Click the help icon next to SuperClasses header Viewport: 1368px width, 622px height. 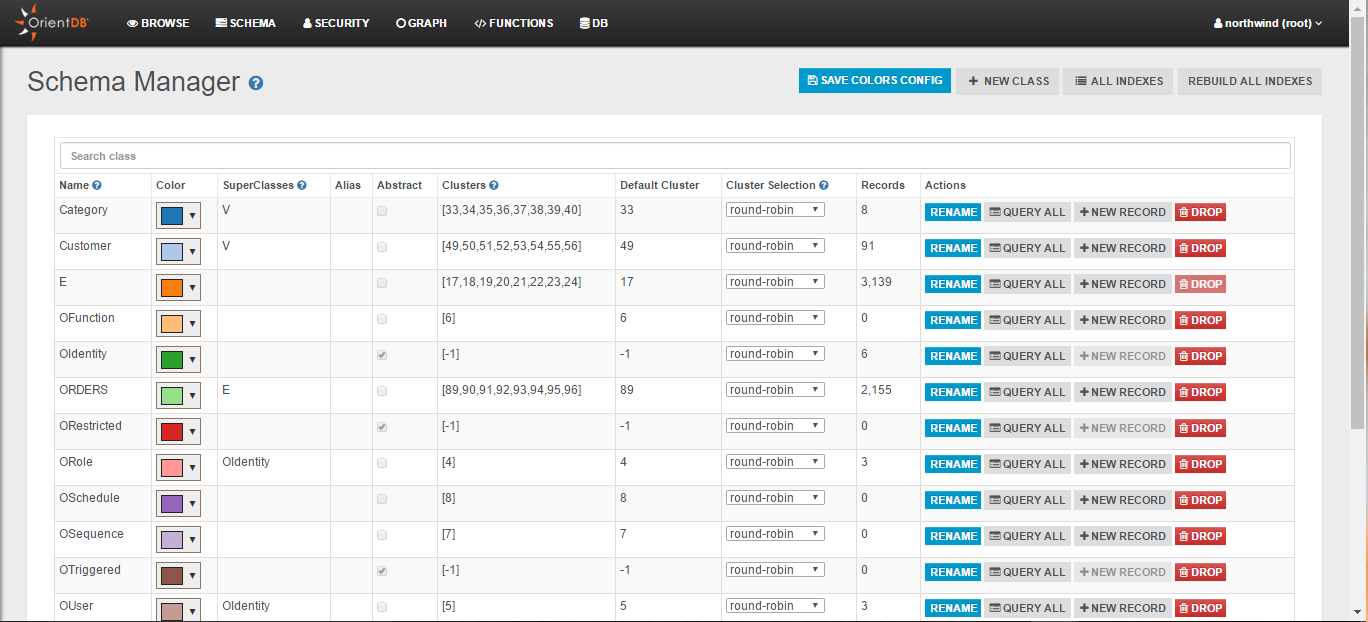click(x=302, y=185)
